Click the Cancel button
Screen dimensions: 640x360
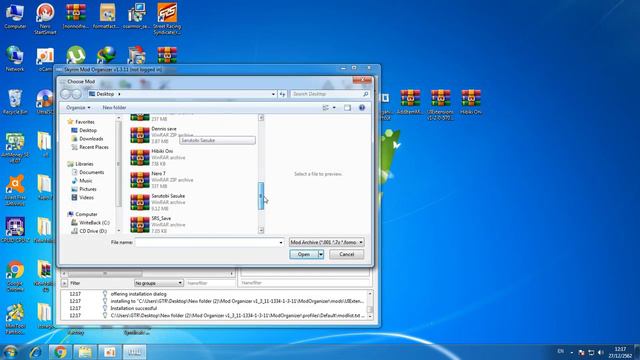[x=347, y=254]
